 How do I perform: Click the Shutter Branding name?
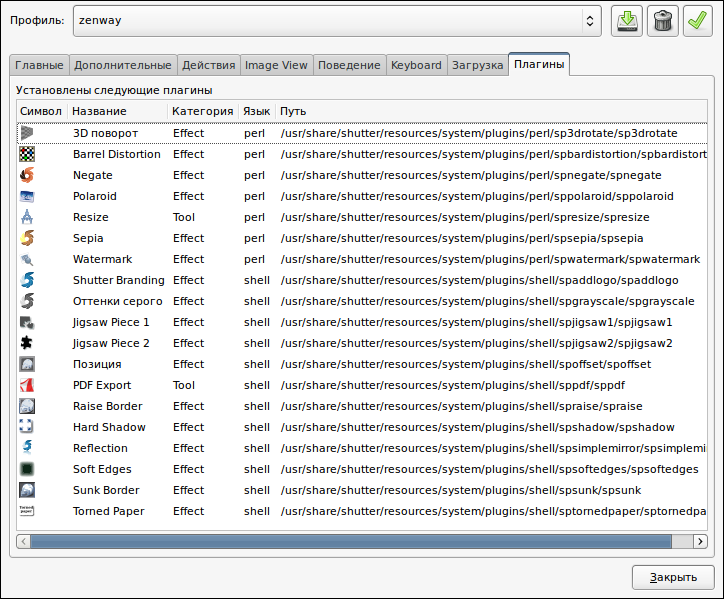[119, 280]
